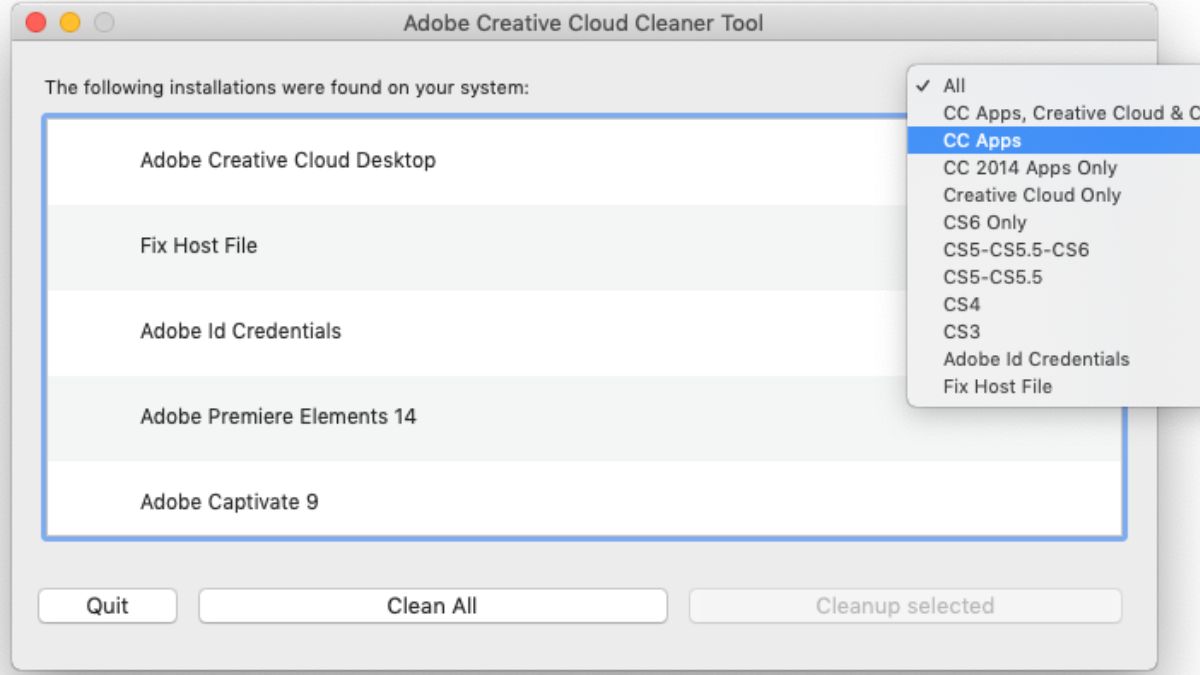Screen dimensions: 1200x675
Task: Click the Cleanup selected button
Action: (905, 606)
